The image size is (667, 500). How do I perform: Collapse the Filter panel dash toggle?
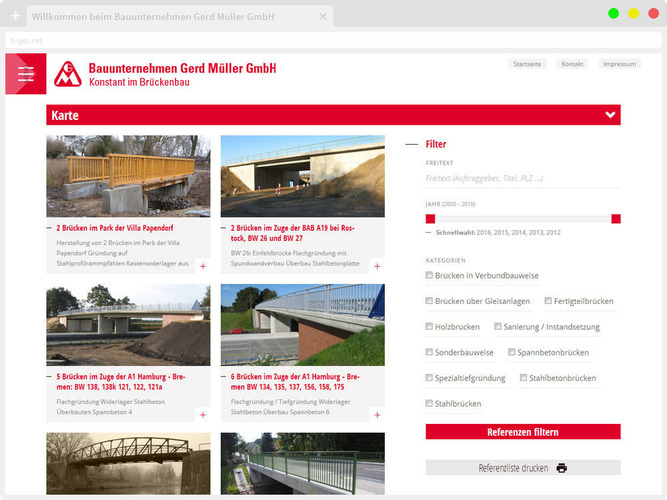(x=411, y=145)
